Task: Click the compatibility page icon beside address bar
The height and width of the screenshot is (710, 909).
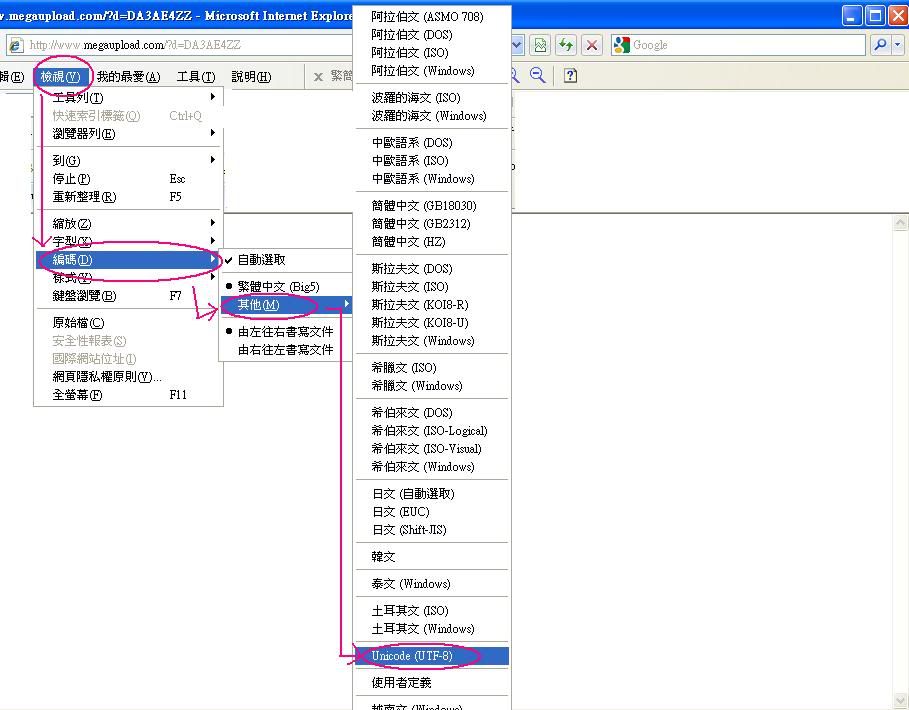Action: click(x=540, y=45)
